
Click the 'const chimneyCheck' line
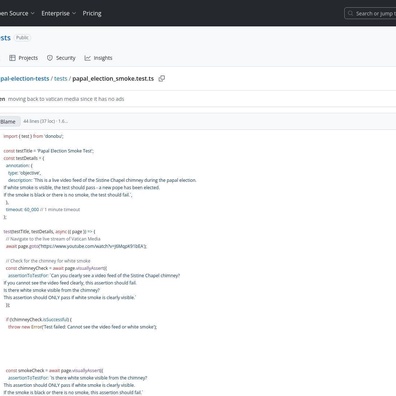pos(56,268)
